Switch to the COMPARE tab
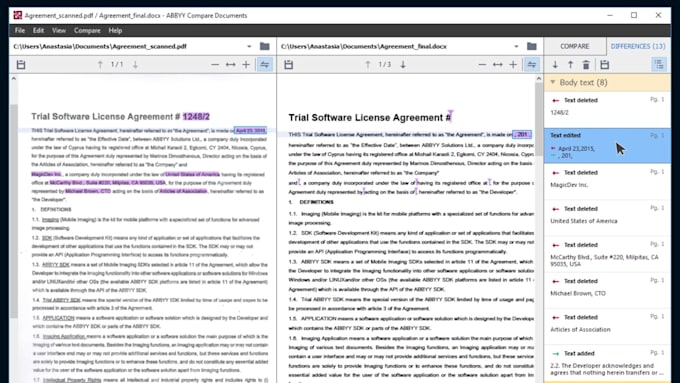680x383 pixels. (x=575, y=46)
